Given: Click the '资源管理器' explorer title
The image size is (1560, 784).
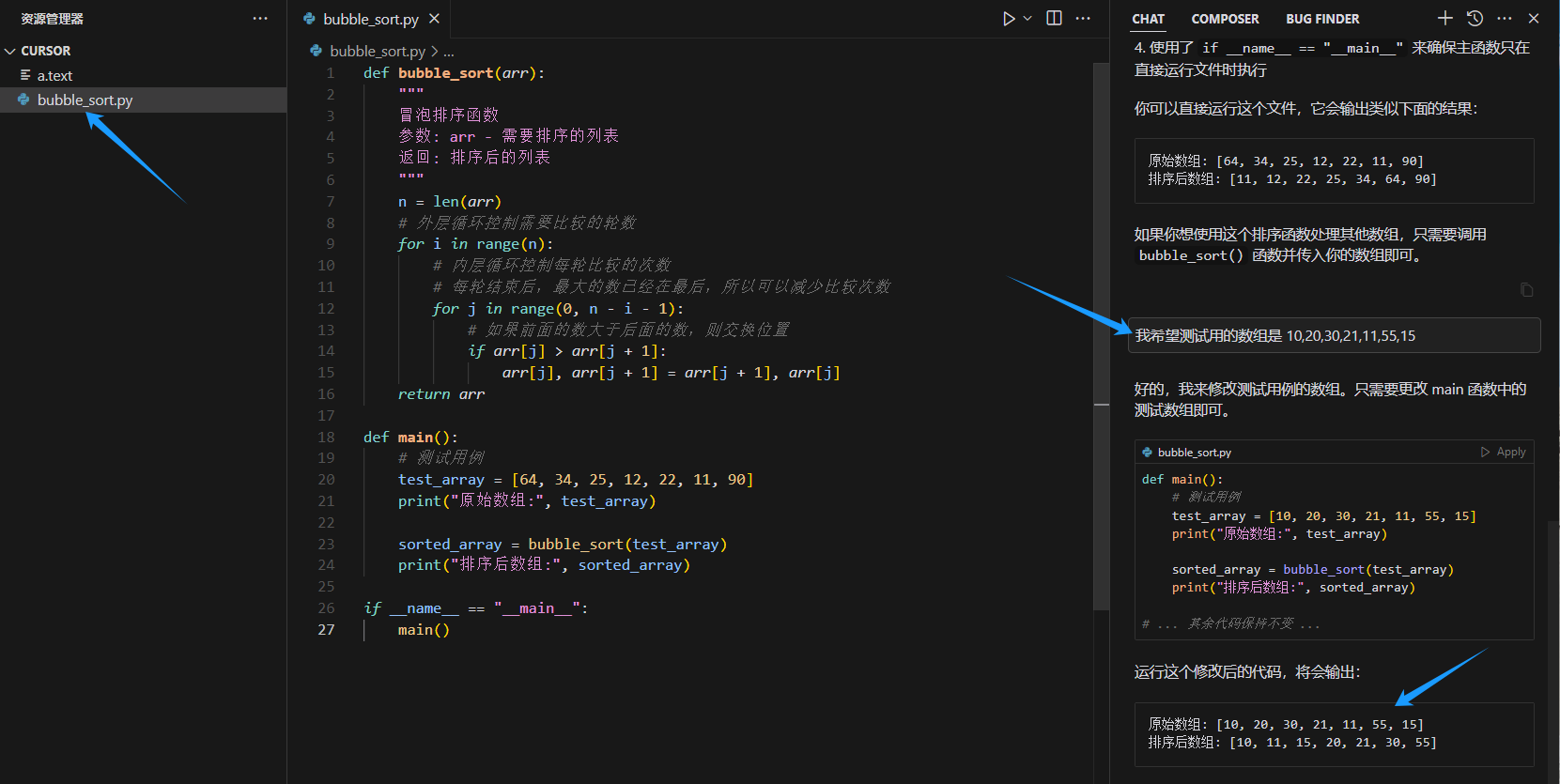Looking at the screenshot, I should (x=52, y=19).
